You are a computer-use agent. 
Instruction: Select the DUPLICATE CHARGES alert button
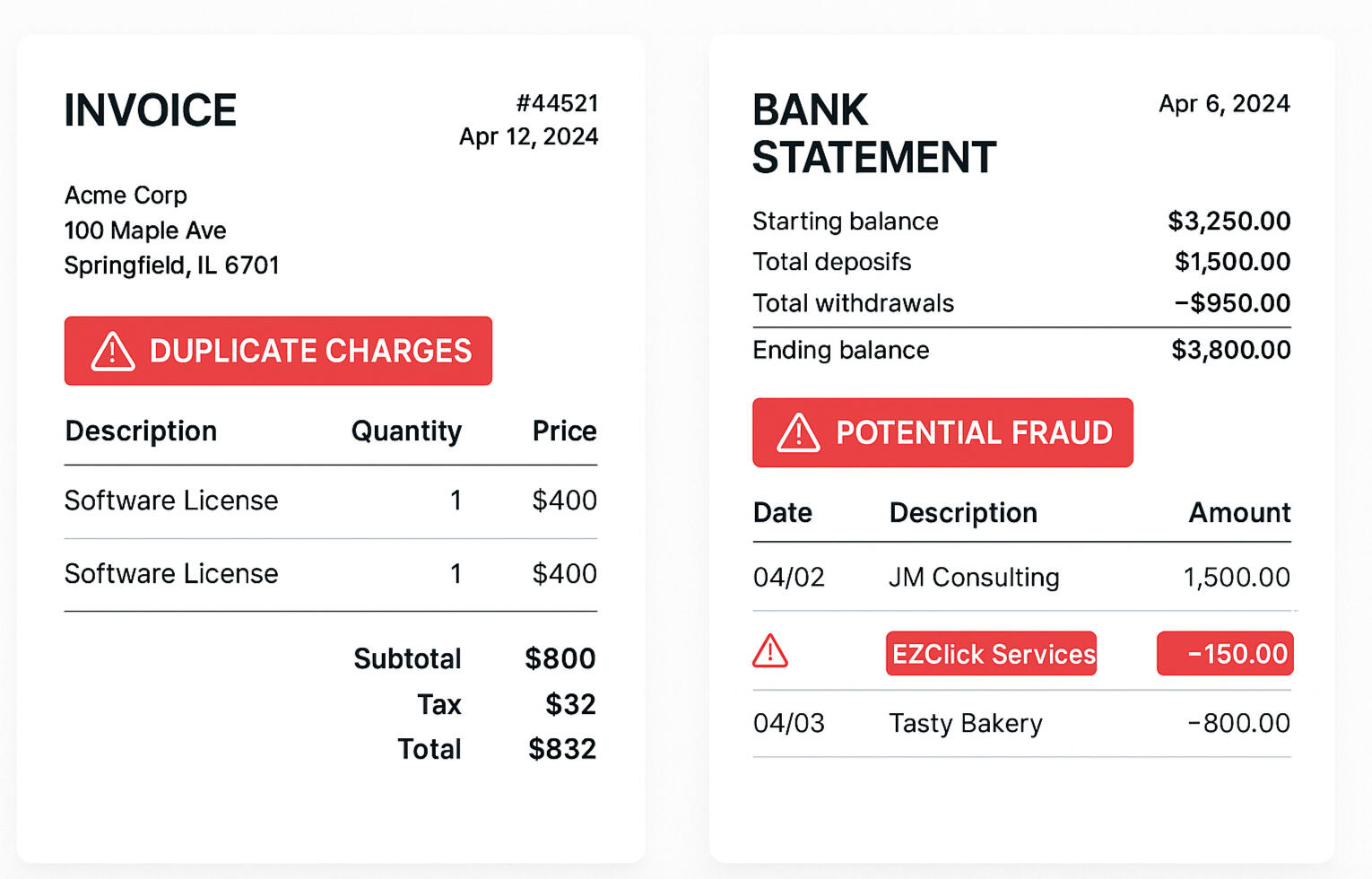pyautogui.click(x=278, y=351)
